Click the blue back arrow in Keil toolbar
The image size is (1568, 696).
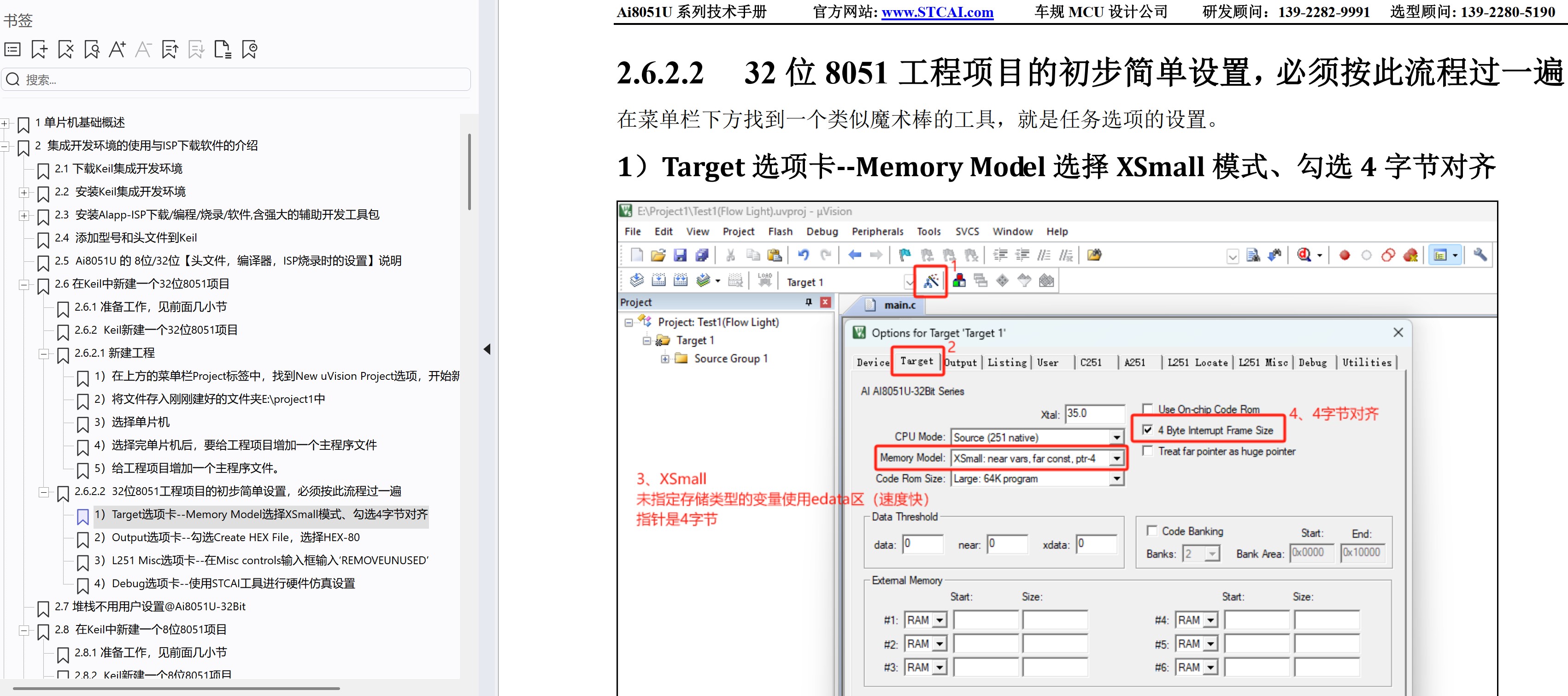pos(855,255)
